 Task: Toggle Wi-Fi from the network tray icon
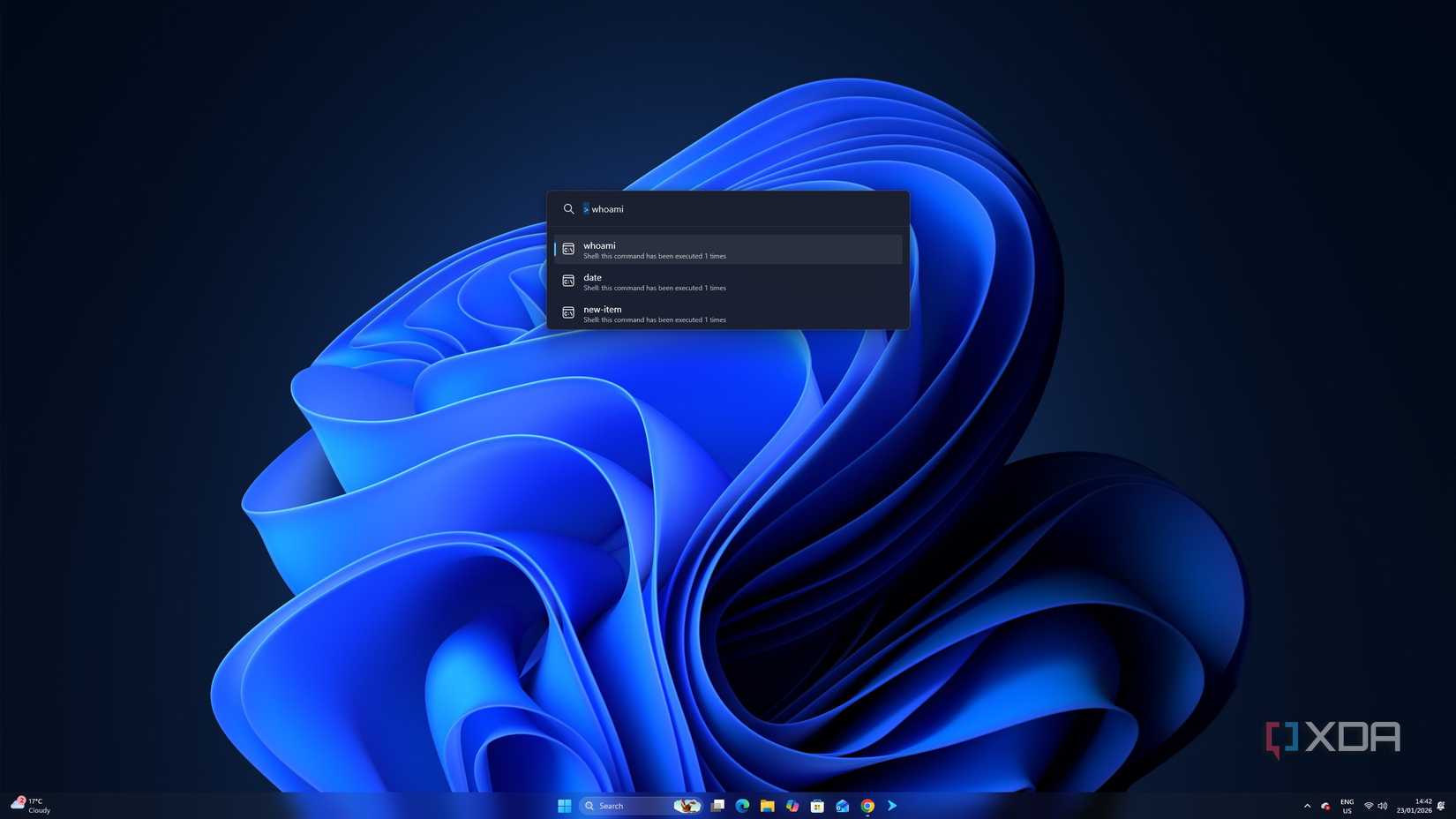point(1369,806)
